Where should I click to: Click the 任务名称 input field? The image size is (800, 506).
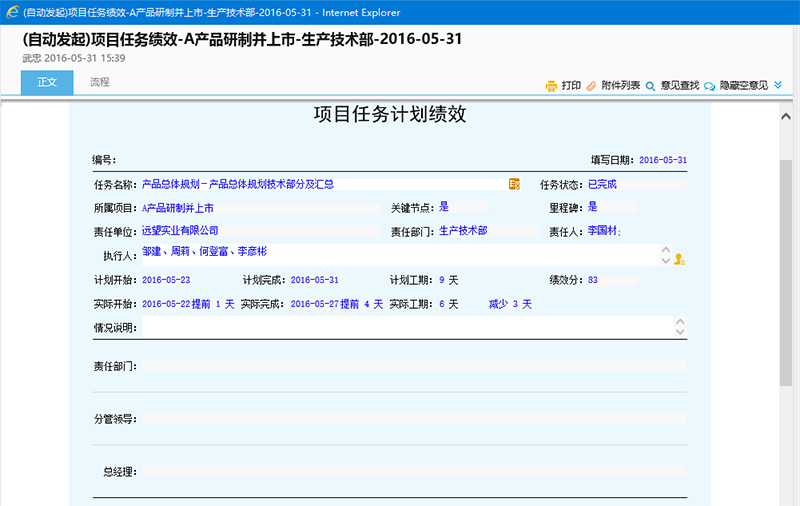click(x=322, y=184)
